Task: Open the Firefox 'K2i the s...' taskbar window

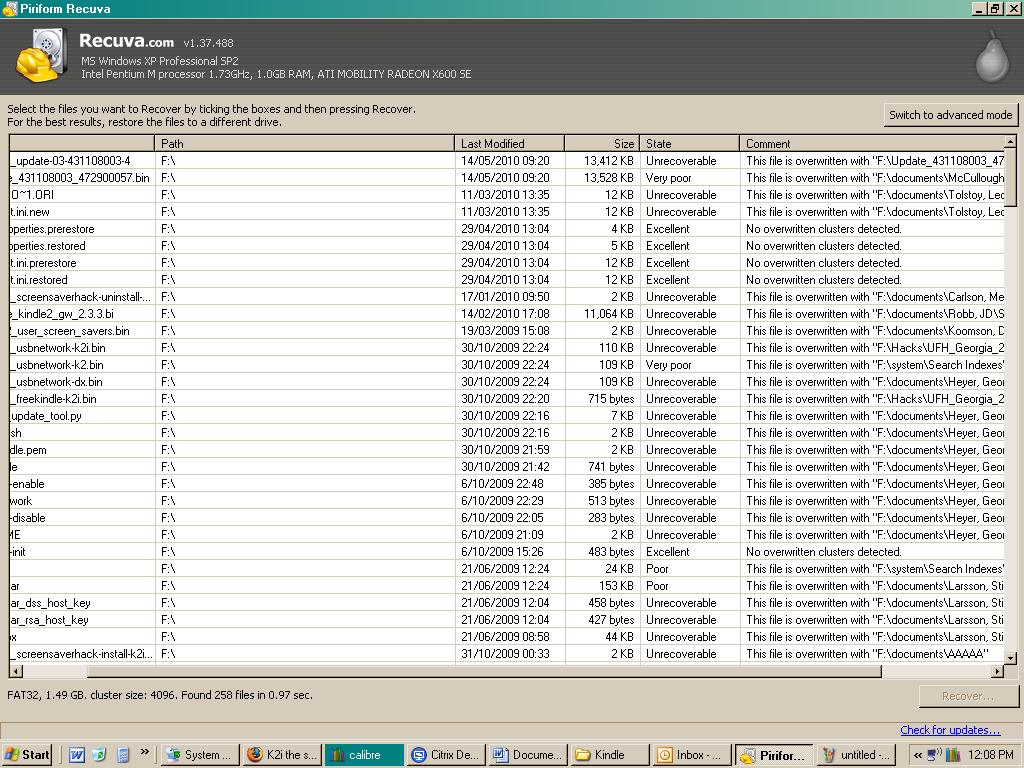Action: pos(281,755)
